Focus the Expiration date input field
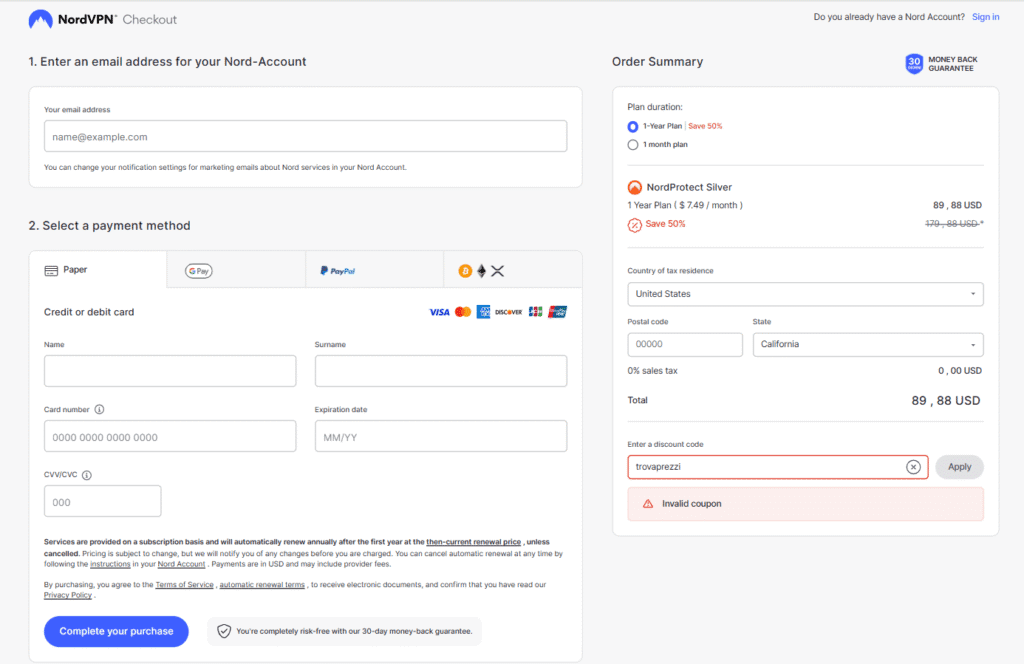The width and height of the screenshot is (1024, 664). coord(441,436)
